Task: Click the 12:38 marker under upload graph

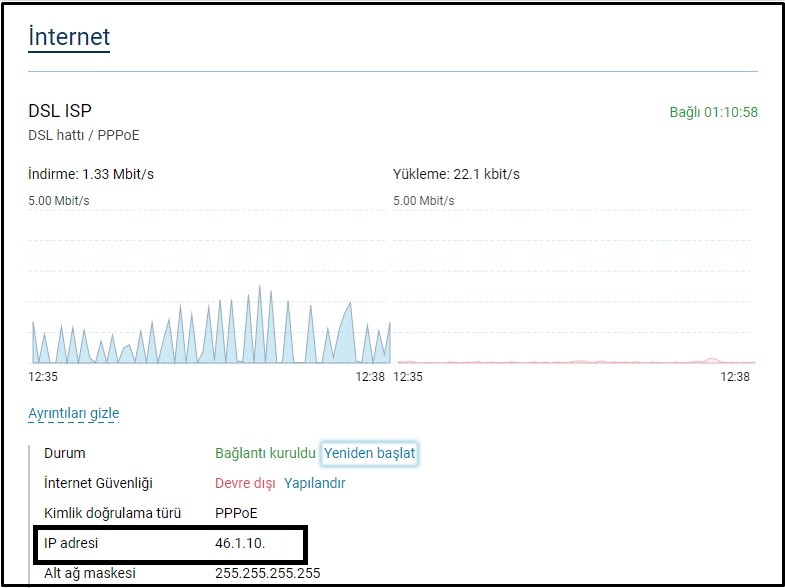Action: (735, 377)
